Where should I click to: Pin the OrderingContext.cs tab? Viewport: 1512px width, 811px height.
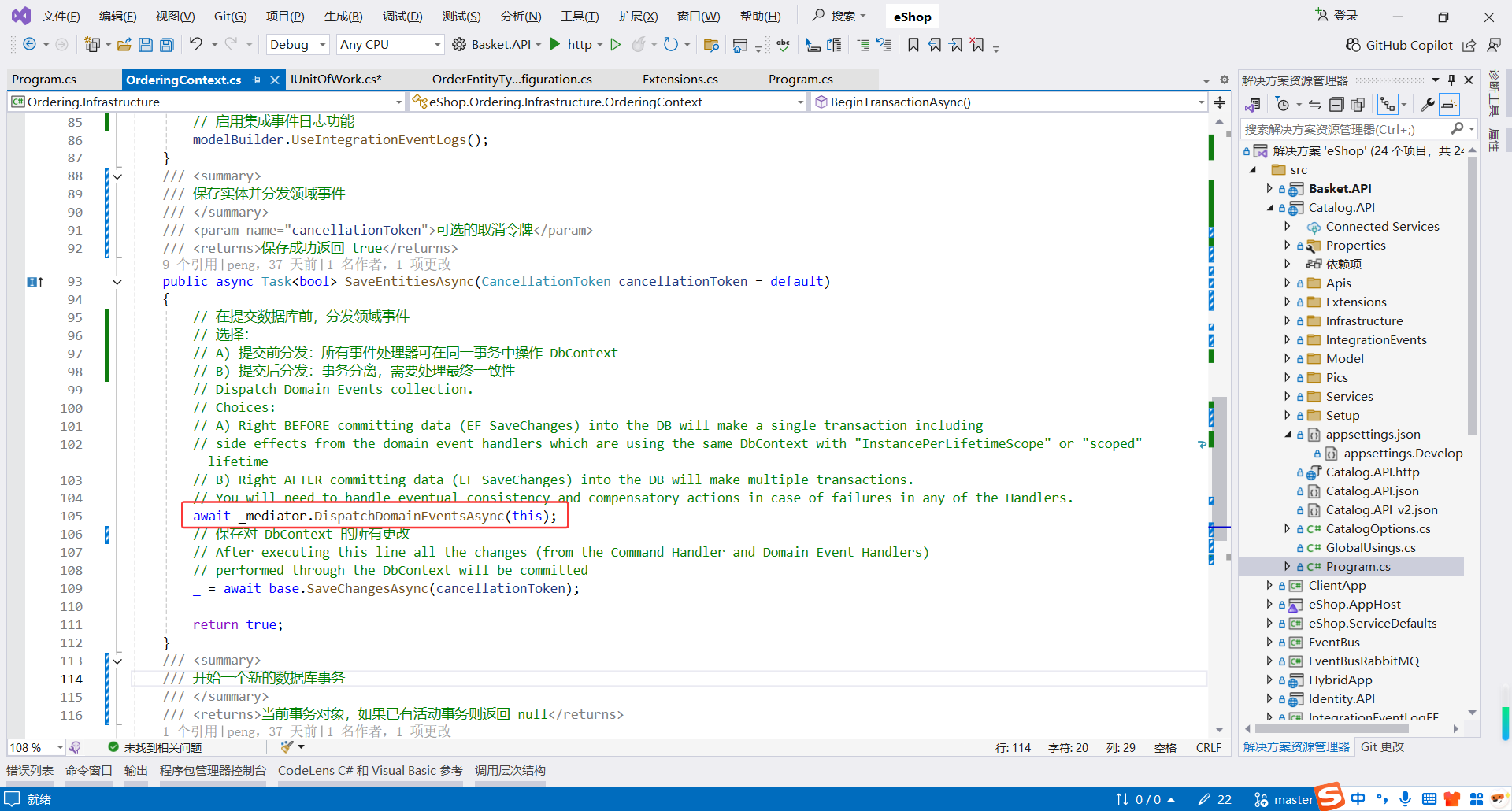[x=258, y=80]
